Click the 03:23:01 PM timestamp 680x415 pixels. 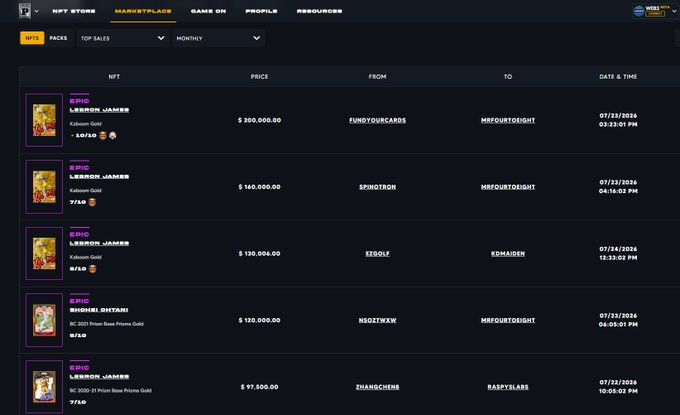618,124
